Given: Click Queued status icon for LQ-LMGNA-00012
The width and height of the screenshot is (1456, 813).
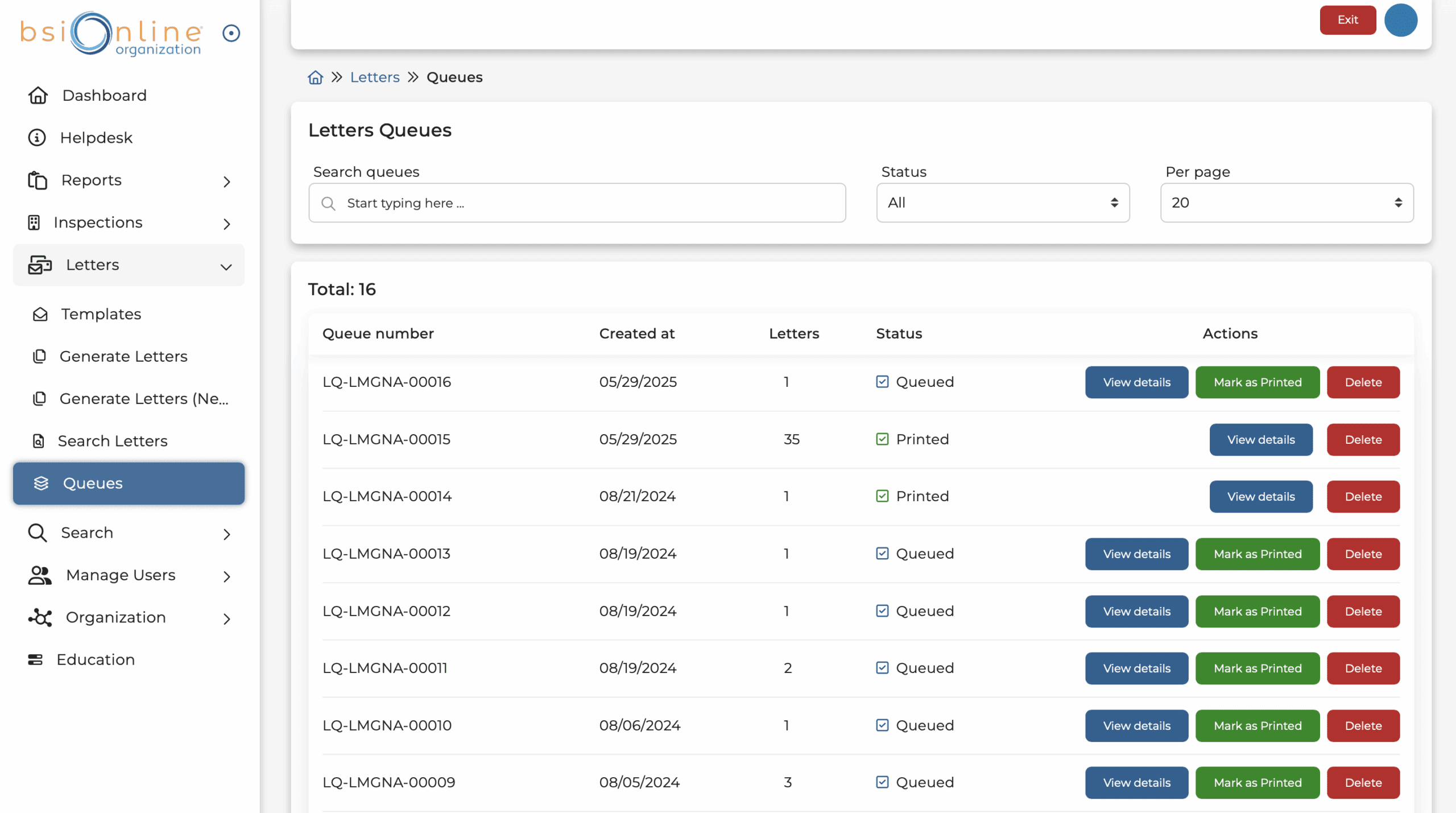Looking at the screenshot, I should pos(882,611).
